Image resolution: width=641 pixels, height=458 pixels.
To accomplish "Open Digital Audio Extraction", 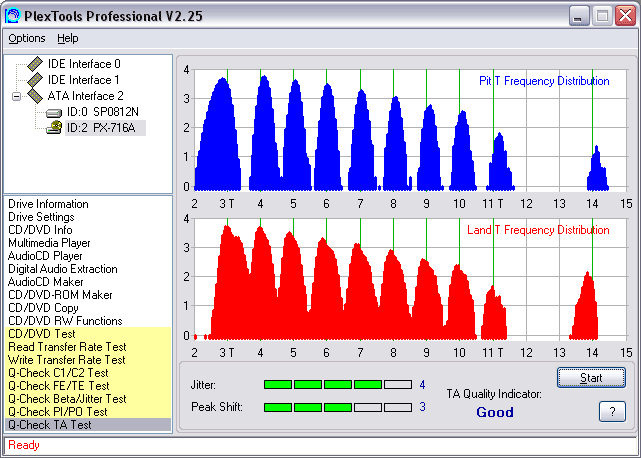I will (x=63, y=269).
